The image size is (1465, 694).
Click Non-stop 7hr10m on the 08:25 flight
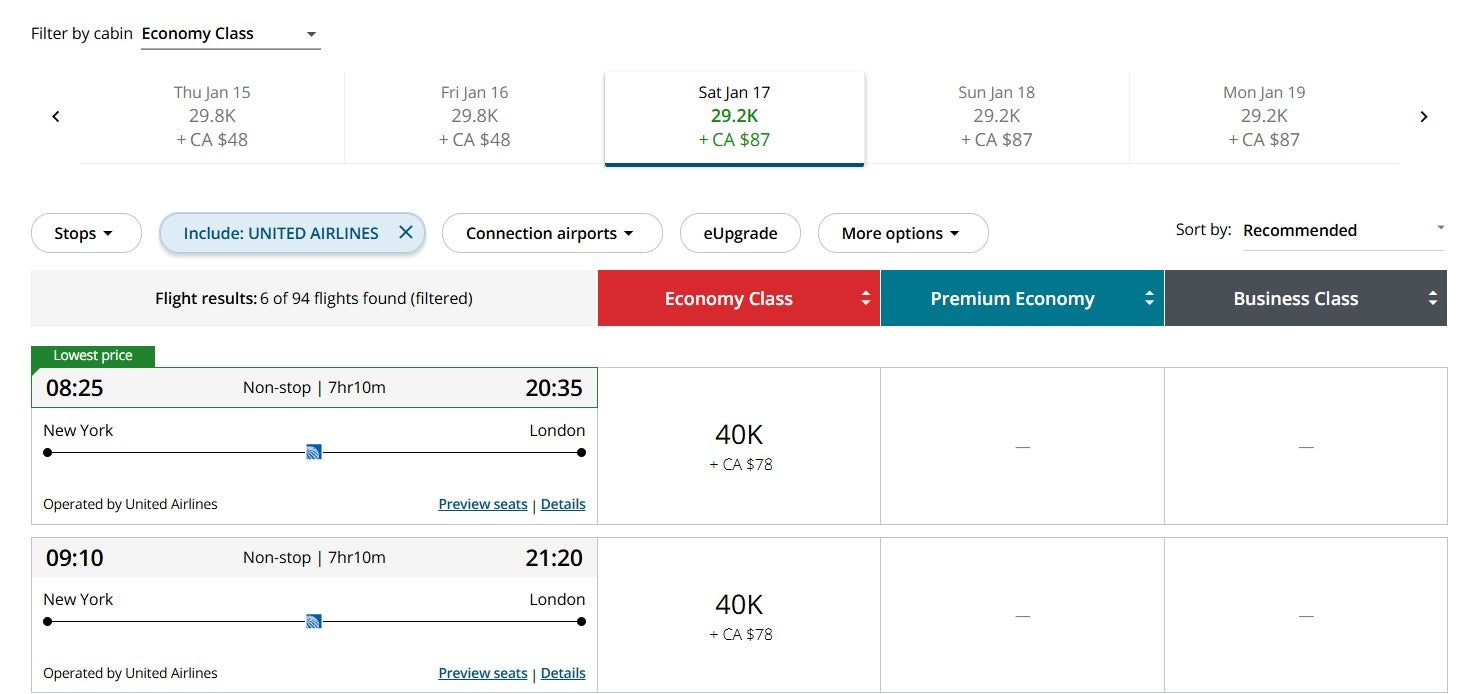[x=314, y=388]
